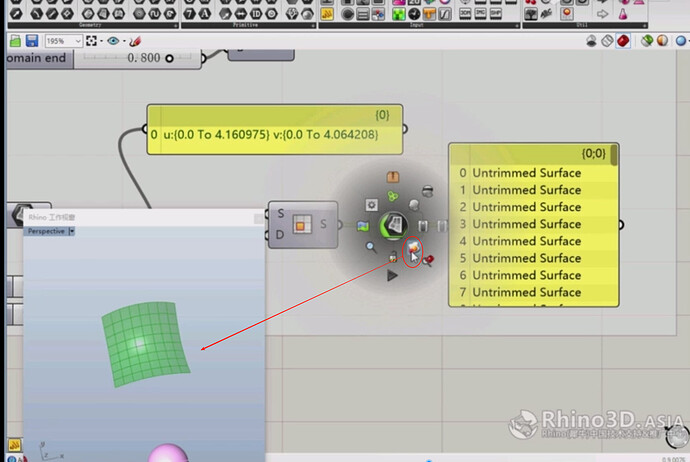
Task: Click the Isotrim S input grip
Action: 267,214
